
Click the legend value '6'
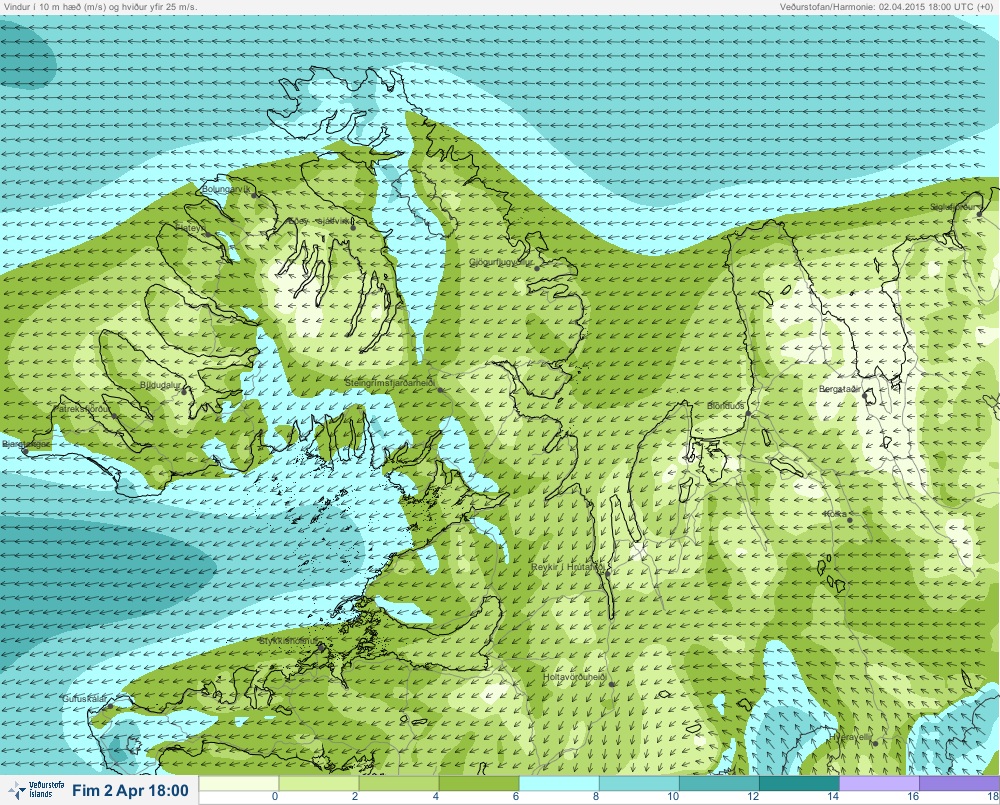[x=516, y=797]
